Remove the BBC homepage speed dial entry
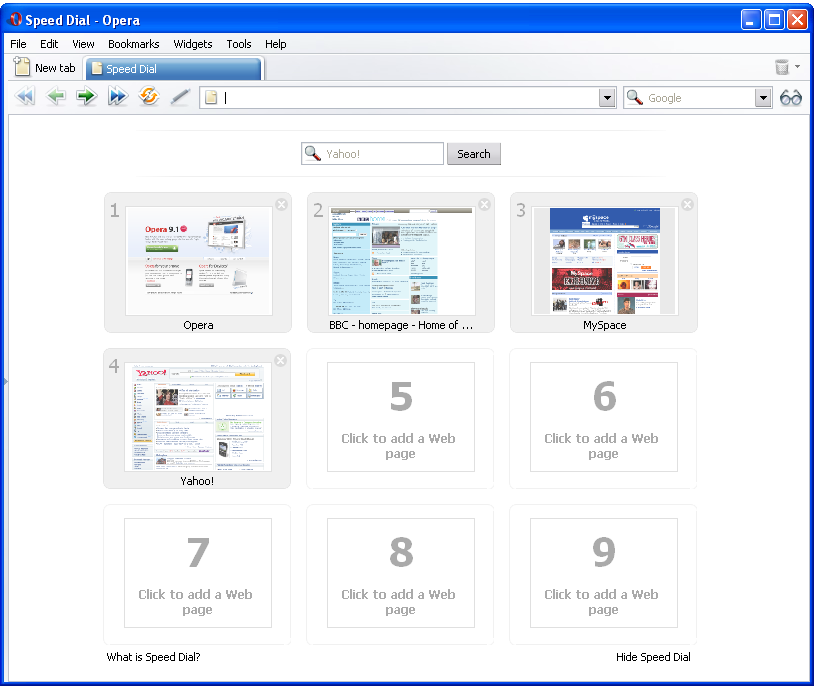Screen dimensions: 815x689 click(484, 205)
